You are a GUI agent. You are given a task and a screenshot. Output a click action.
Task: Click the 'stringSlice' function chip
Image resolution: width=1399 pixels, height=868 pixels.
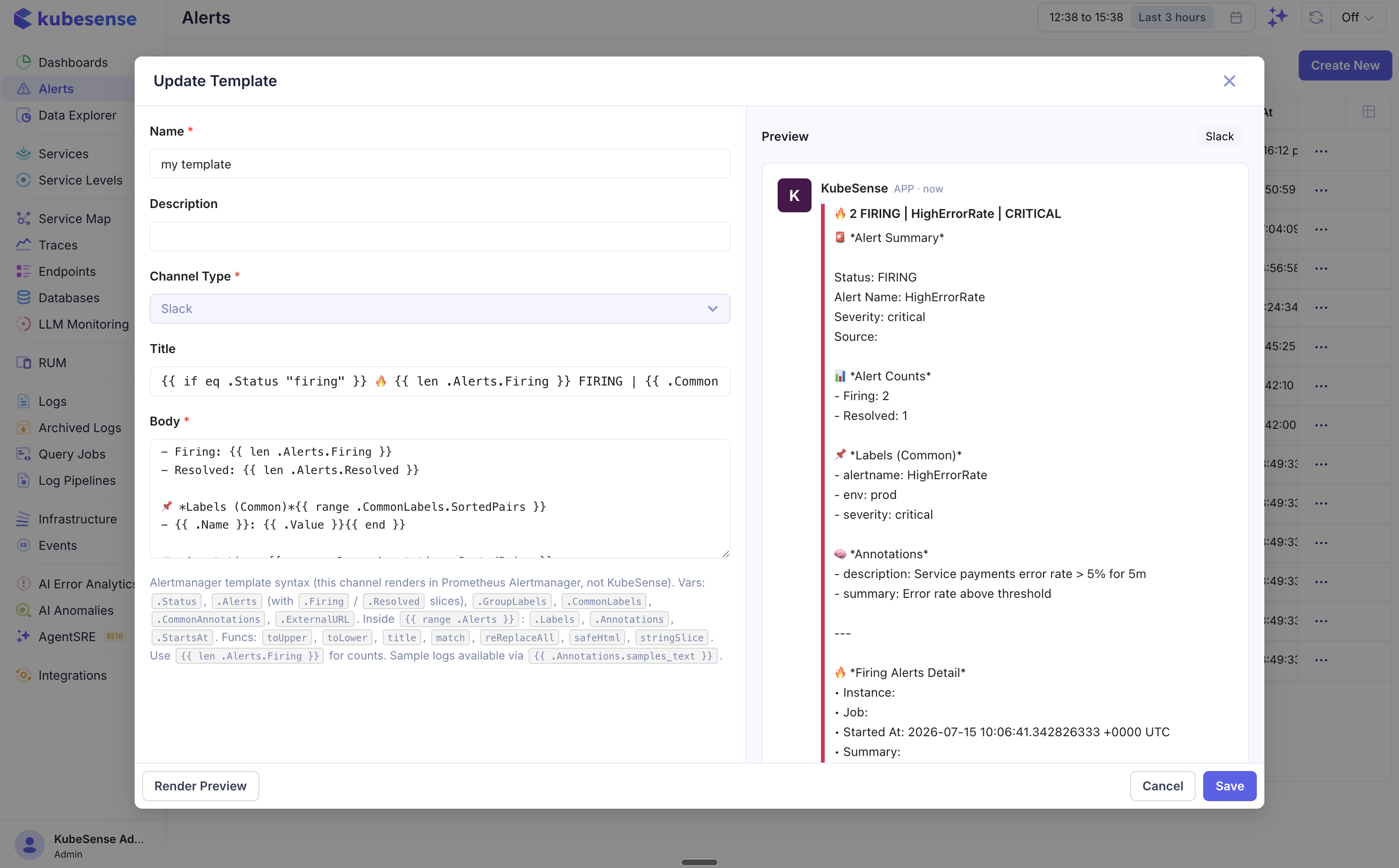[672, 637]
